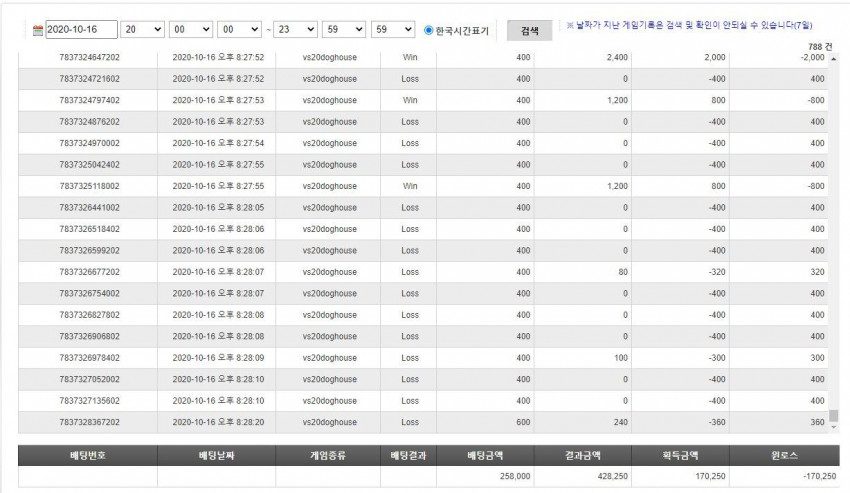Select the 한국시간표기 radio button
This screenshot has width=850, height=493.
[428, 30]
